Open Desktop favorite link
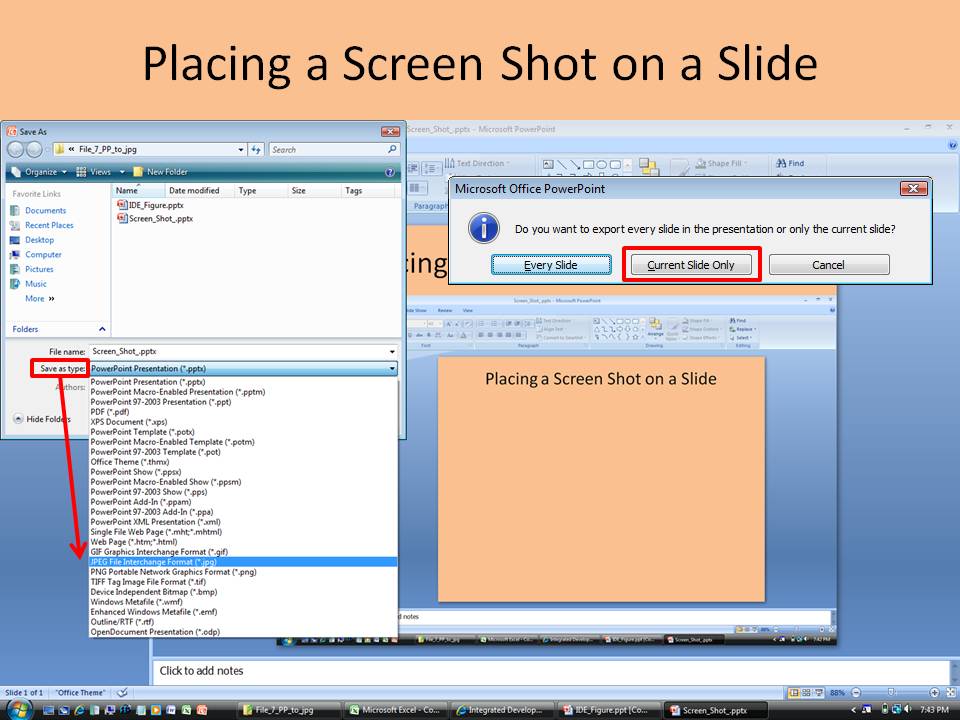 (39, 239)
